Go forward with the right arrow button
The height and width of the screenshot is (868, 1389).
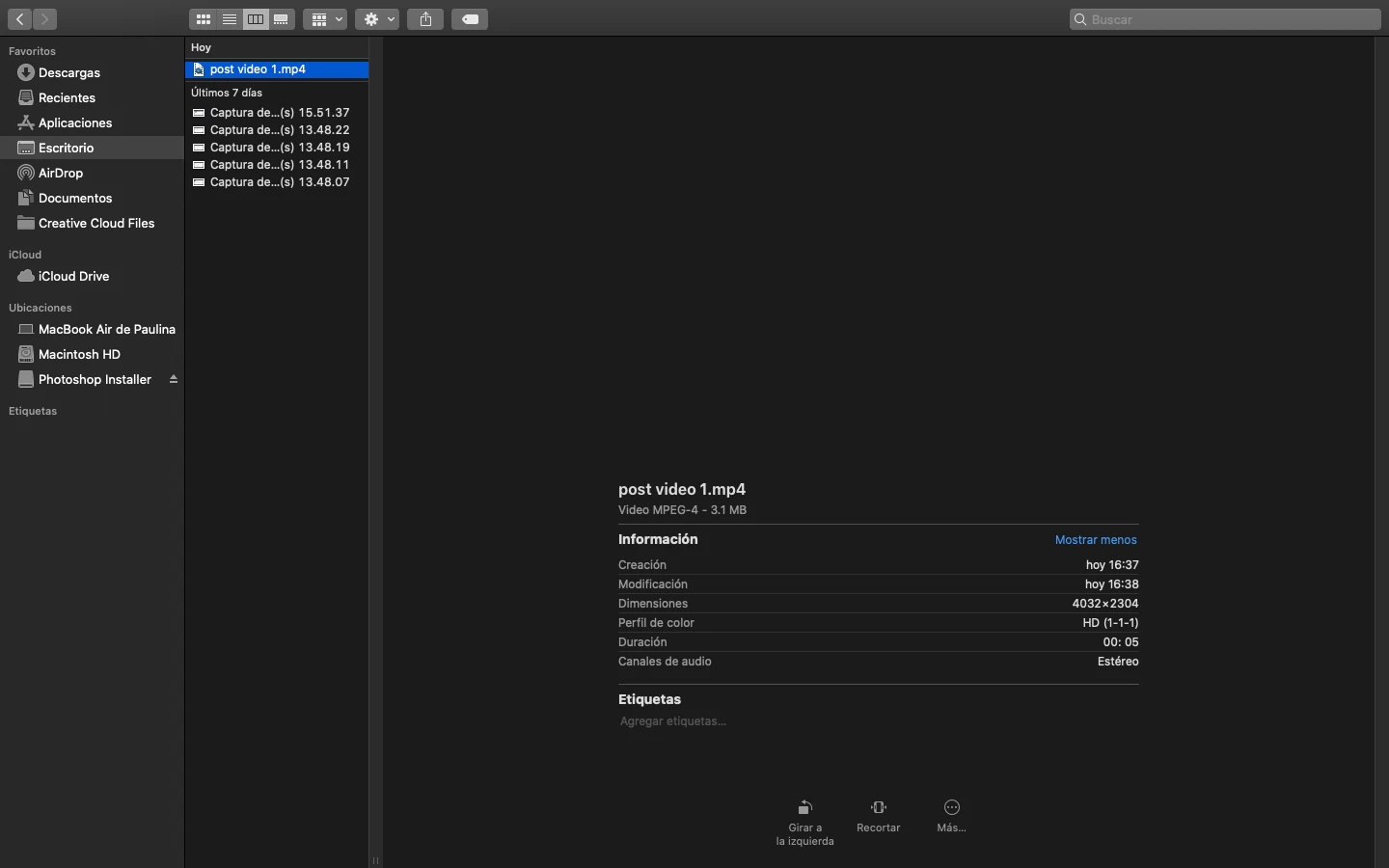44,19
